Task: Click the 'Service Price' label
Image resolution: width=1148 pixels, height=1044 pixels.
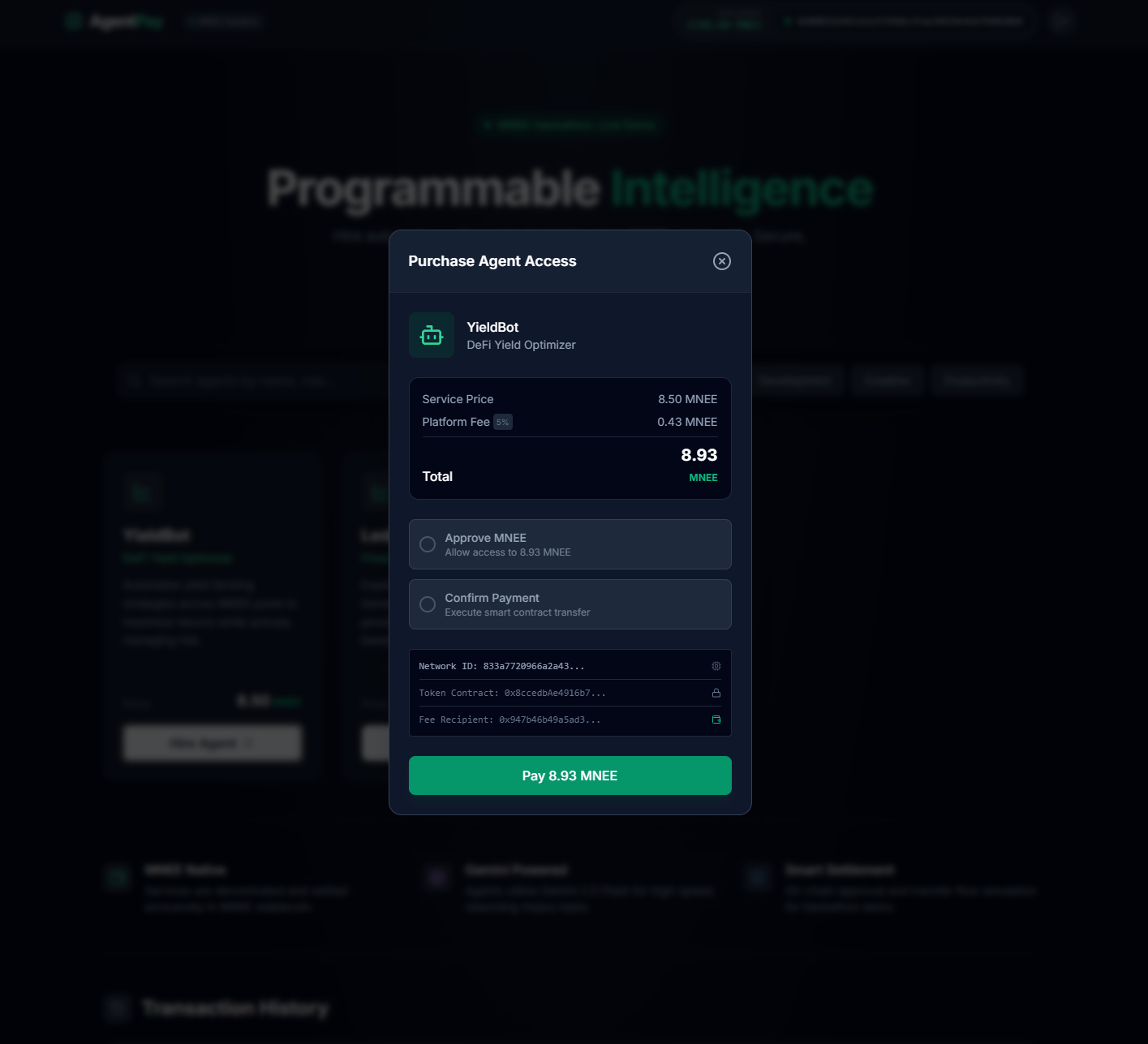Action: tap(458, 399)
